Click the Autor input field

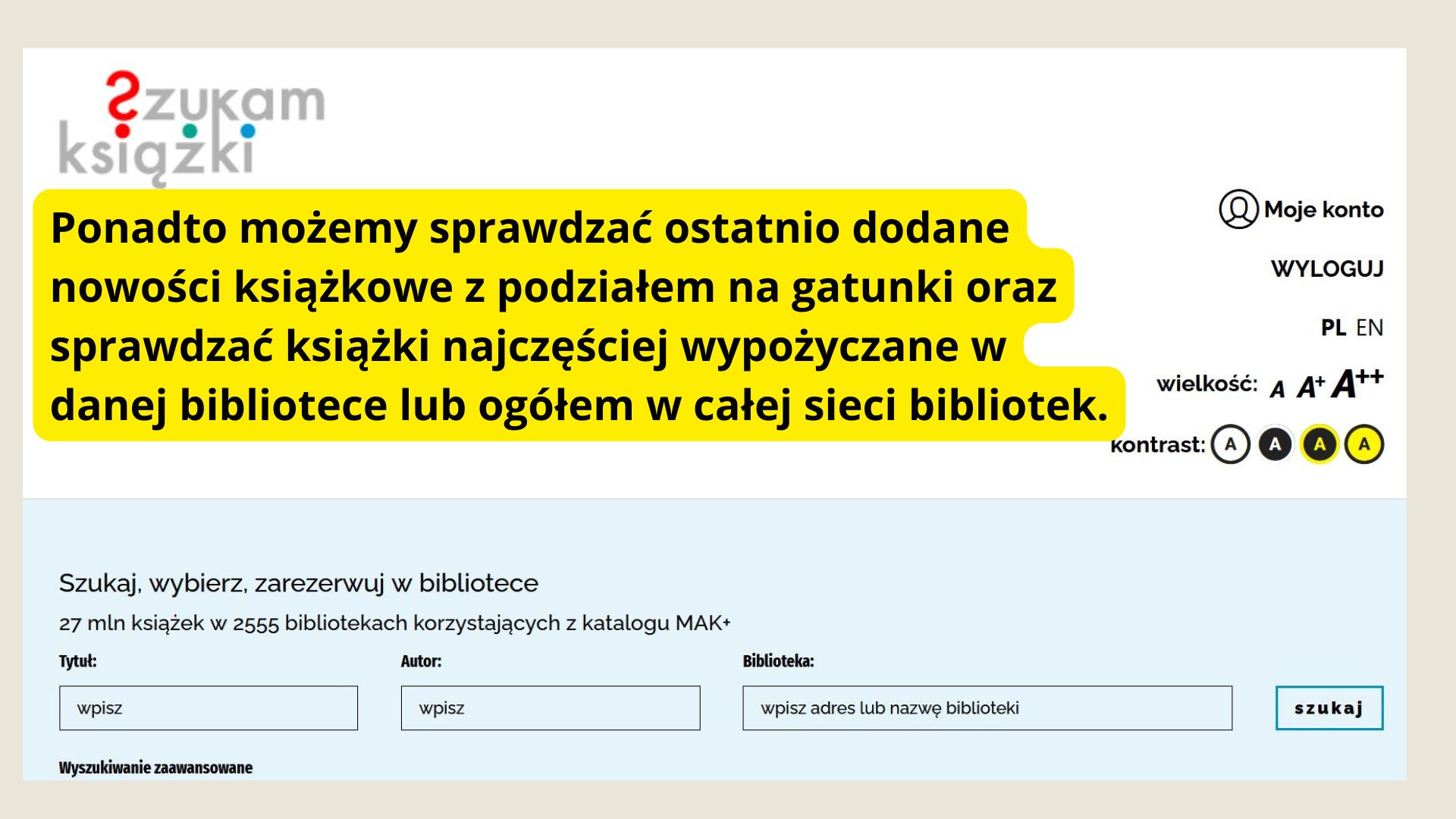[551, 708]
